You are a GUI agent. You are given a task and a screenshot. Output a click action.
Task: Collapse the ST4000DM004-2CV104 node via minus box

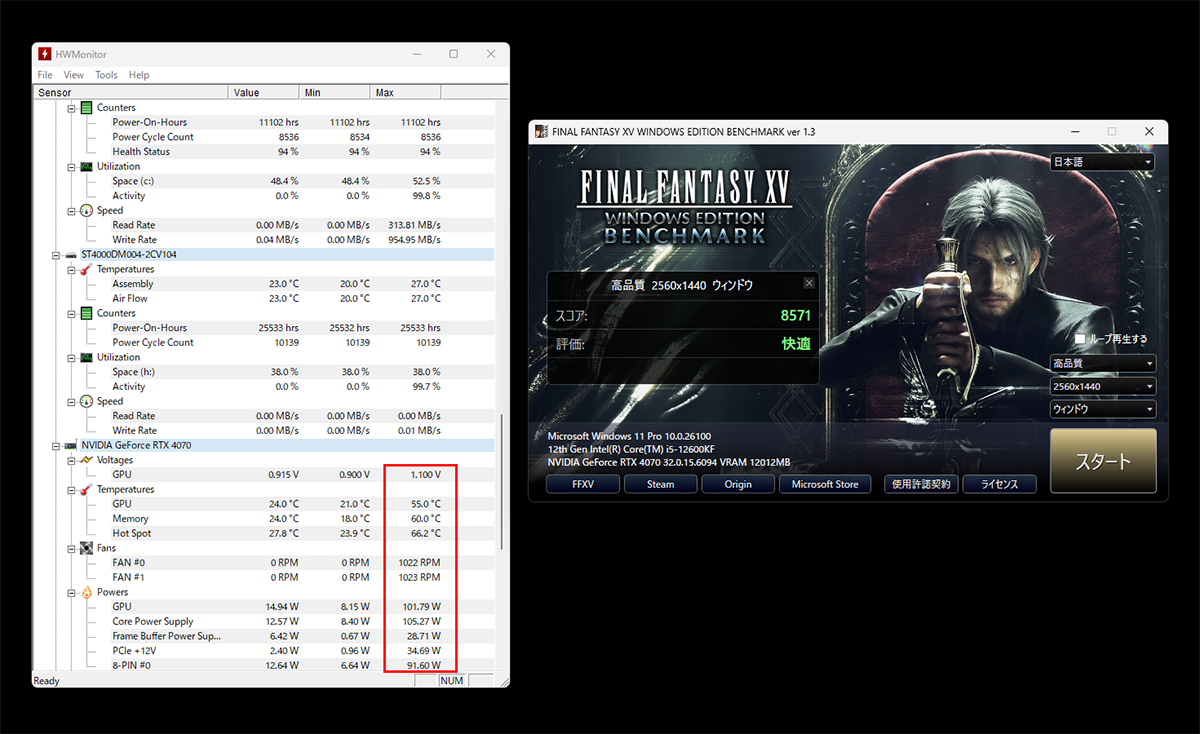57,255
